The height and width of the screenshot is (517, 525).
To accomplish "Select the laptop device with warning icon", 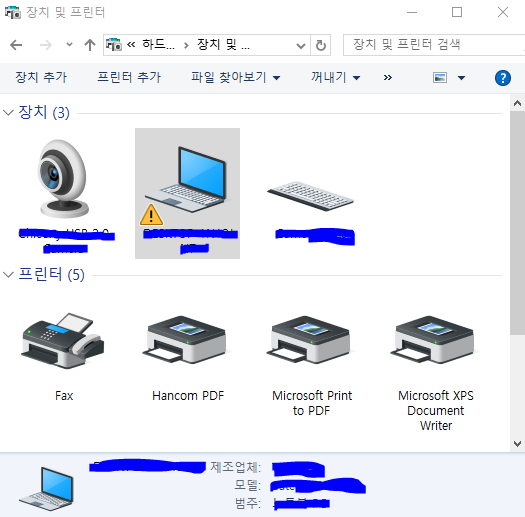I will point(187,193).
